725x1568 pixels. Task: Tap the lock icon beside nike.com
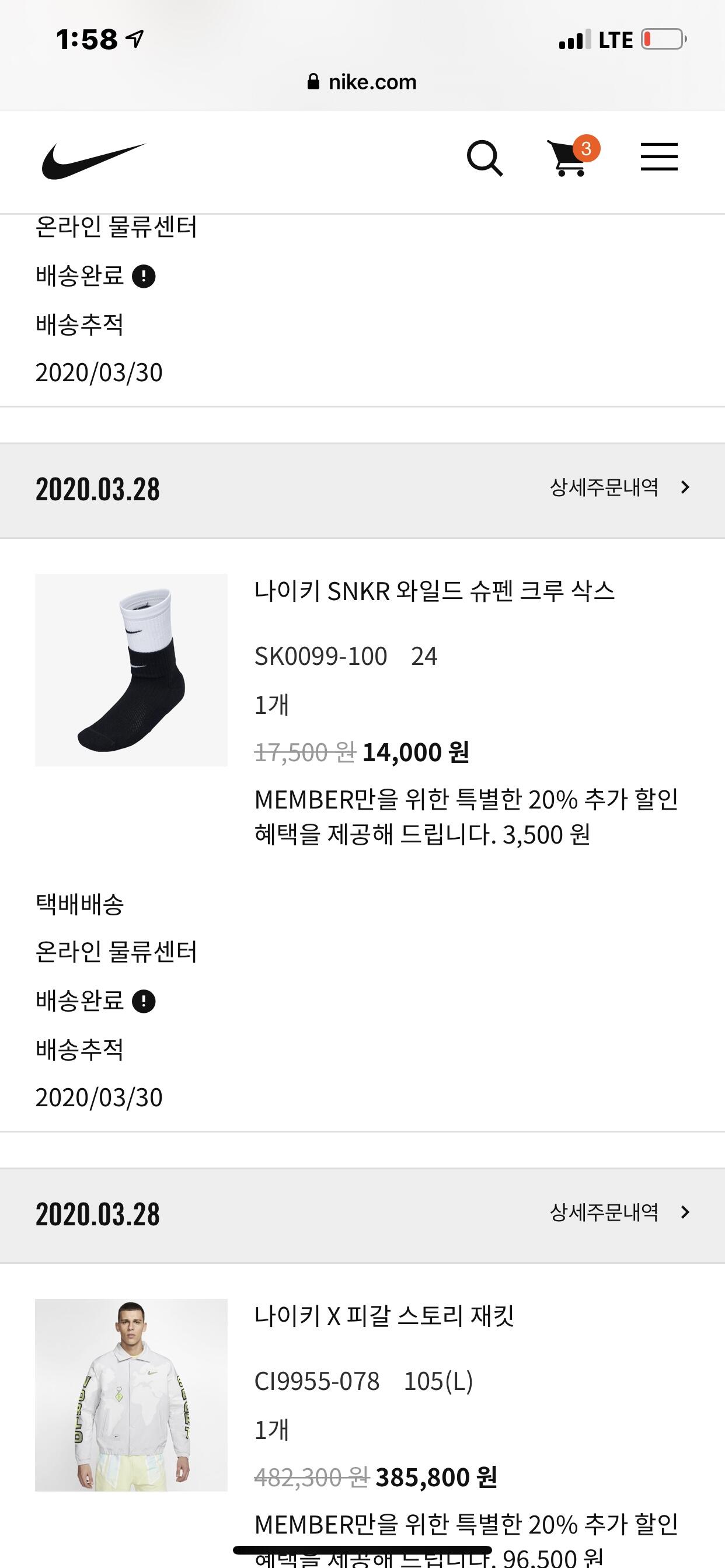(313, 82)
